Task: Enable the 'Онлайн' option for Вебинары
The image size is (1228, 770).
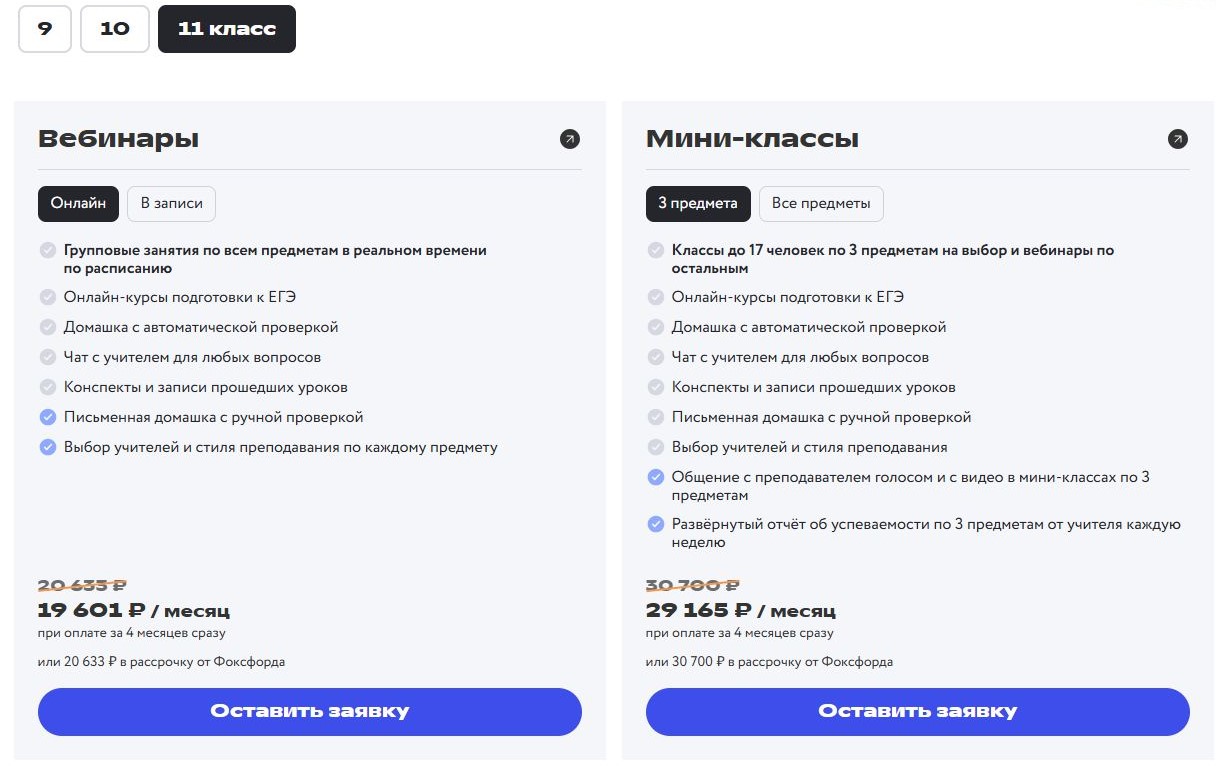Action: (78, 203)
